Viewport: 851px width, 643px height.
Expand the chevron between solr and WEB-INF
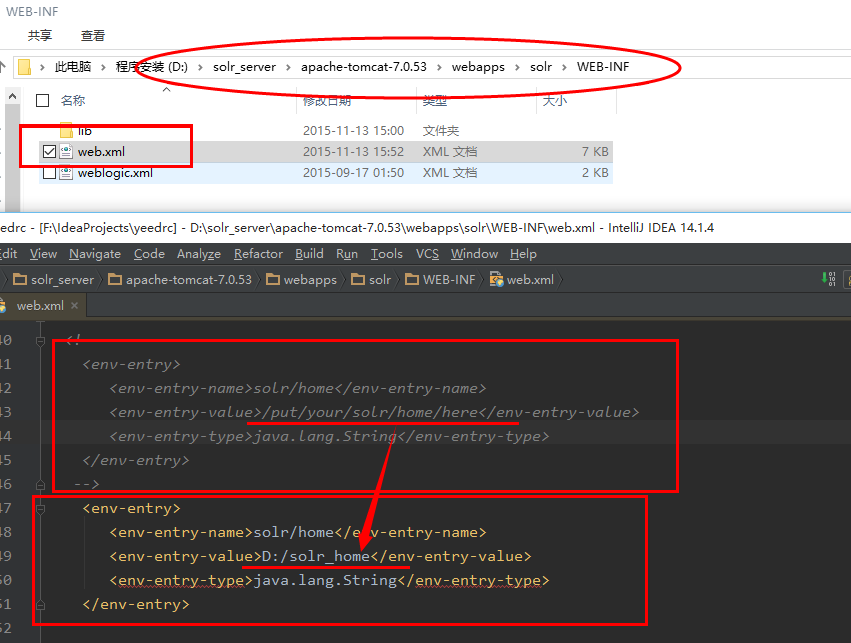tap(564, 67)
